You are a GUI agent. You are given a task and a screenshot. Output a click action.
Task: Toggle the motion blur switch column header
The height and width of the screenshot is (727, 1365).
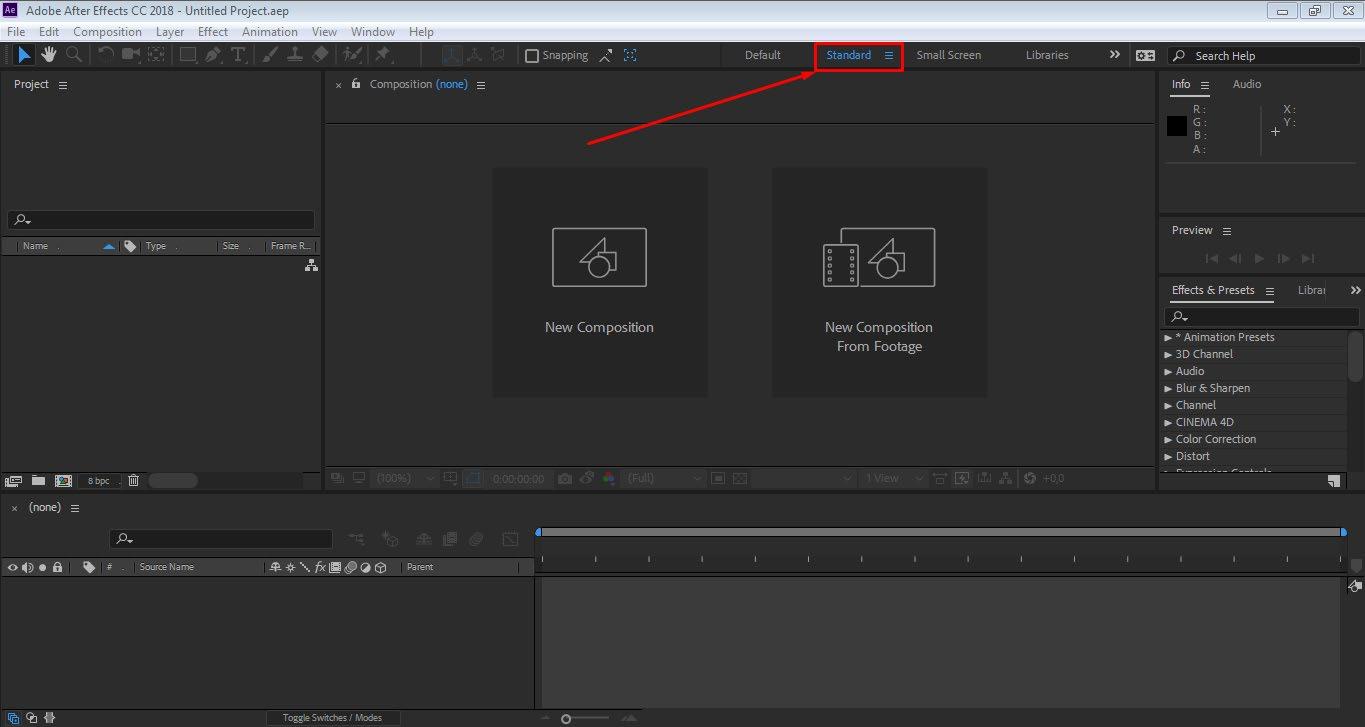click(x=350, y=567)
